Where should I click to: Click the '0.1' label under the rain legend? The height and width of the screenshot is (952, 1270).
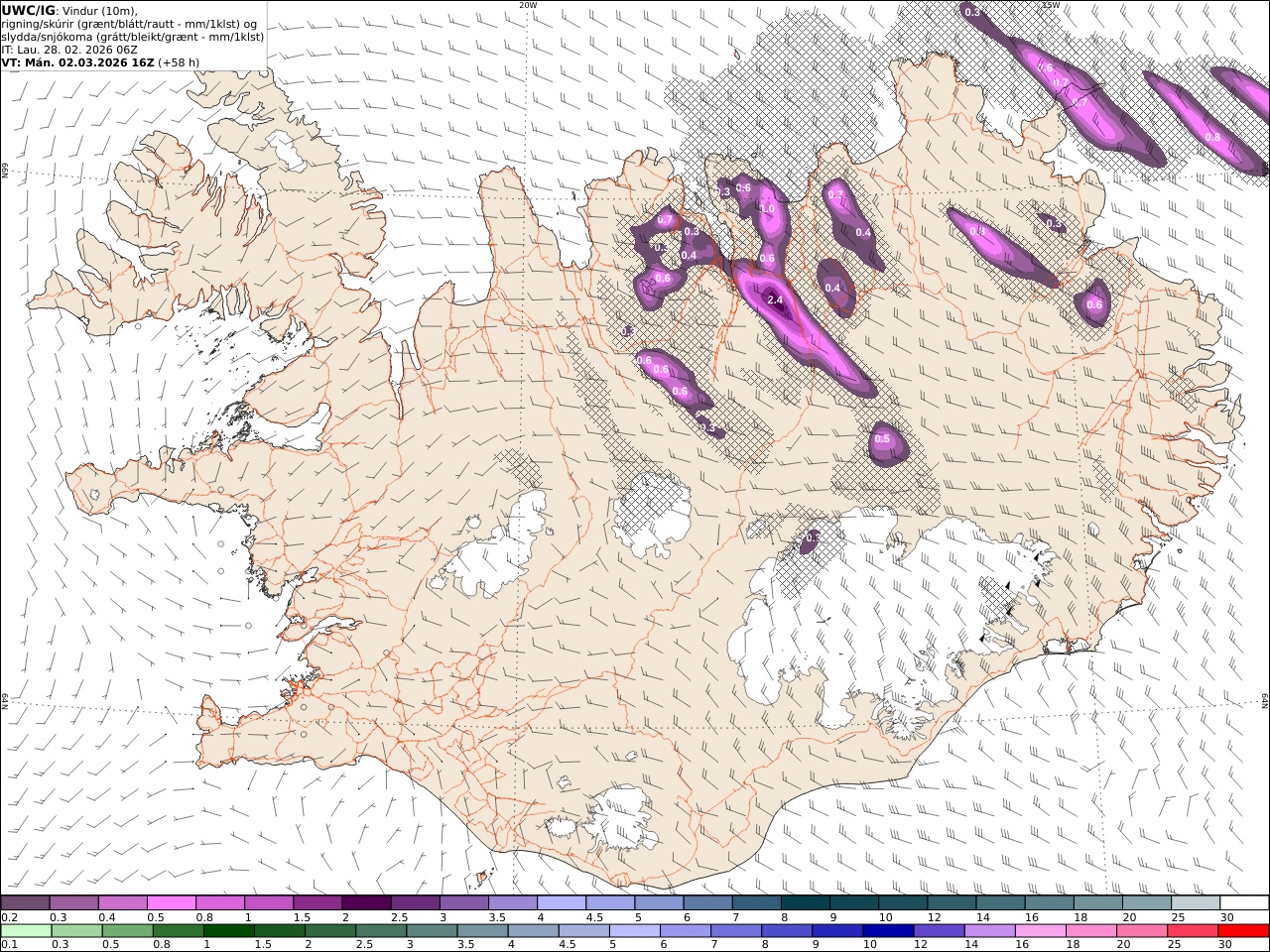click(8, 945)
